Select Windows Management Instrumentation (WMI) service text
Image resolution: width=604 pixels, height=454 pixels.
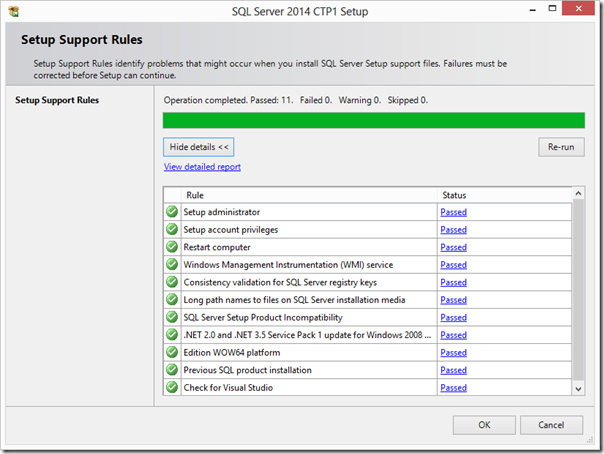(288, 265)
